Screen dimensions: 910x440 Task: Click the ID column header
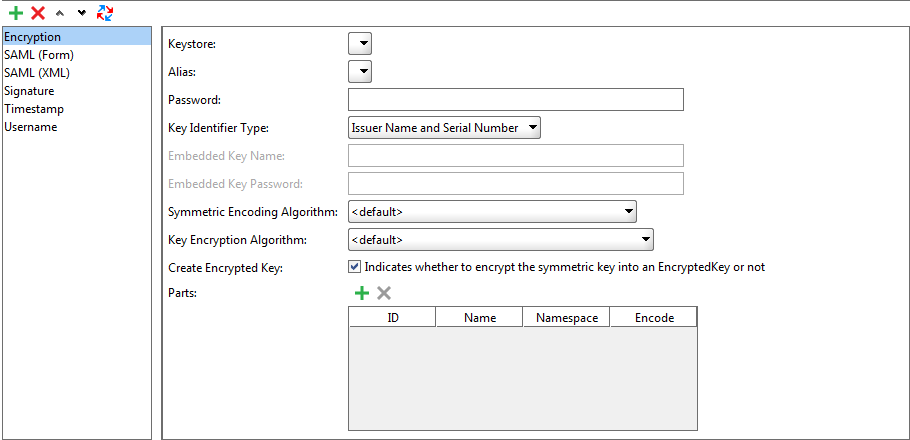click(392, 318)
